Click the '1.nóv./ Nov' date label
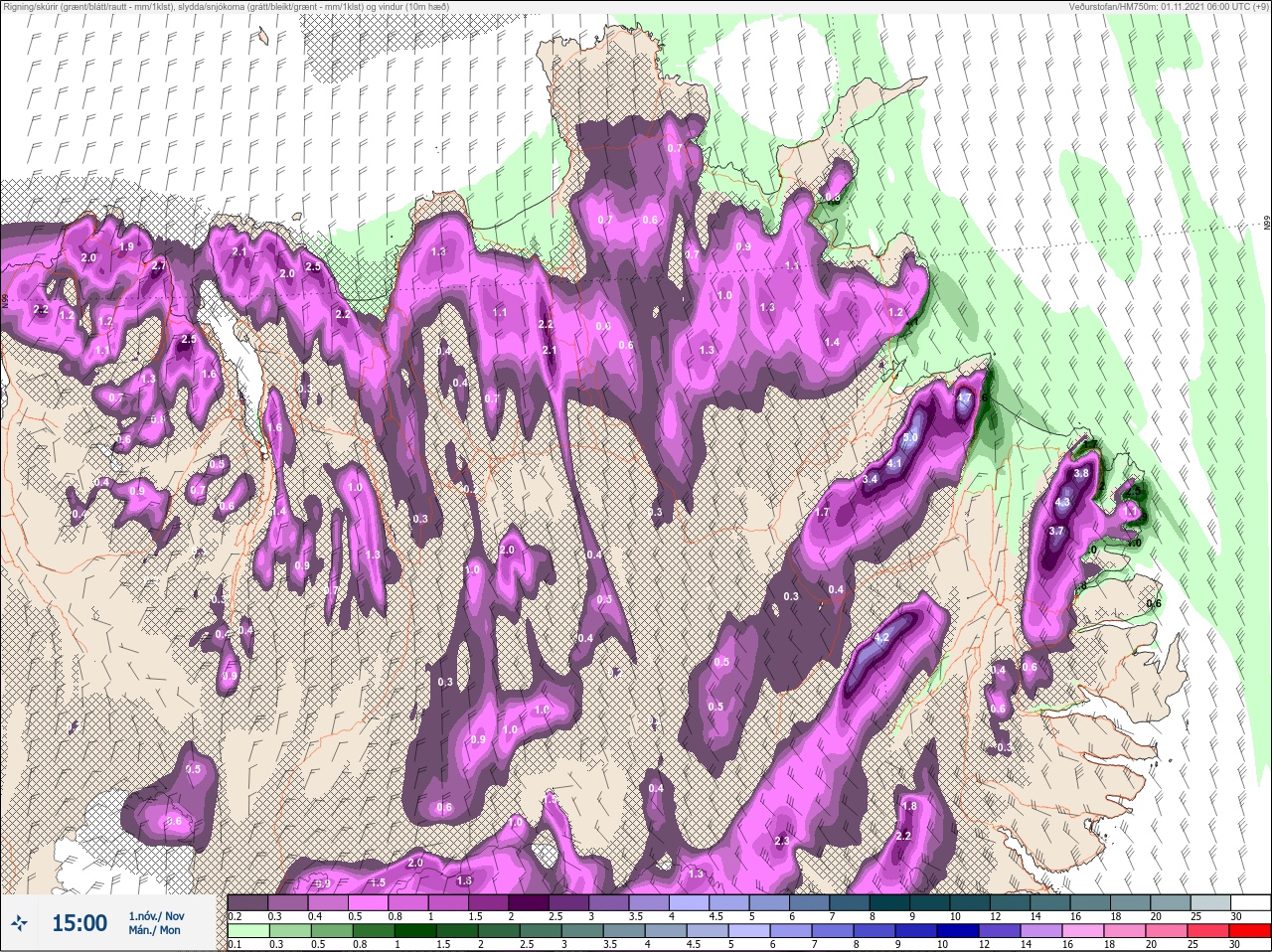 (x=156, y=915)
